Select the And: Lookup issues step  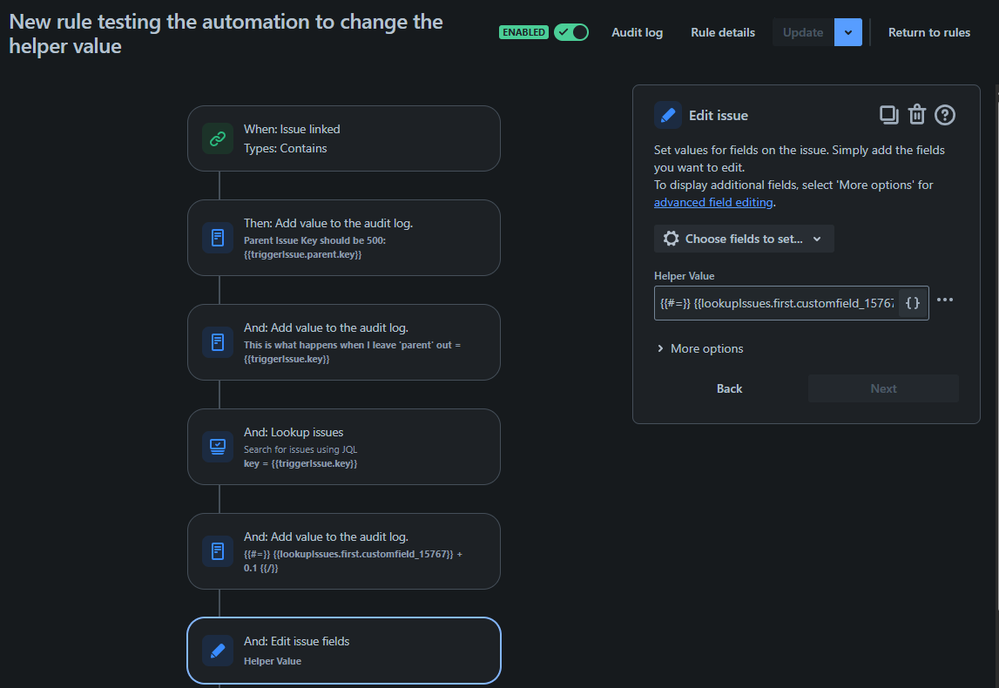click(x=344, y=447)
